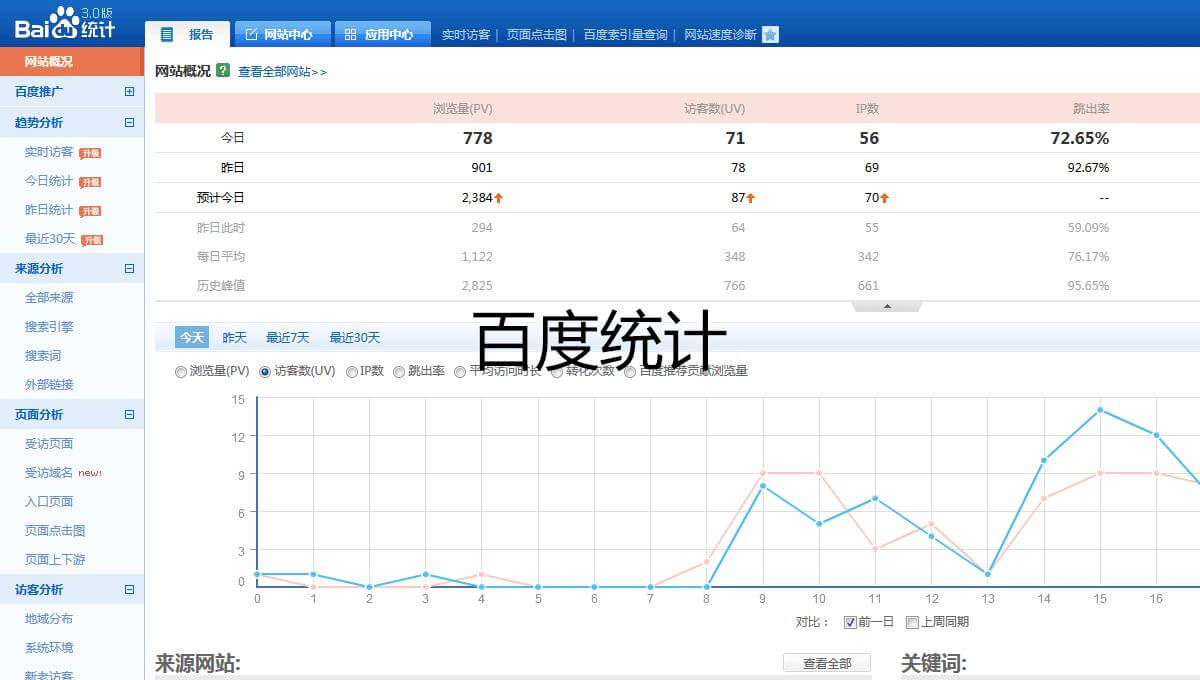Expand the 百度推广 sidebar section
The width and height of the screenshot is (1200, 680).
[x=129, y=92]
